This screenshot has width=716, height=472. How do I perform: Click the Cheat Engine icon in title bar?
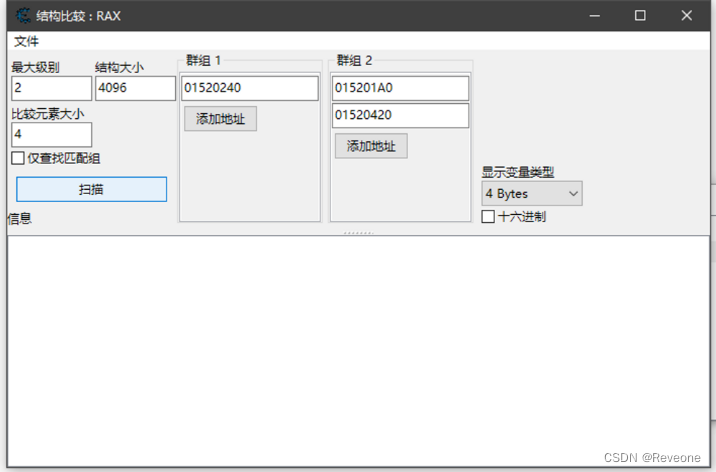coord(23,16)
